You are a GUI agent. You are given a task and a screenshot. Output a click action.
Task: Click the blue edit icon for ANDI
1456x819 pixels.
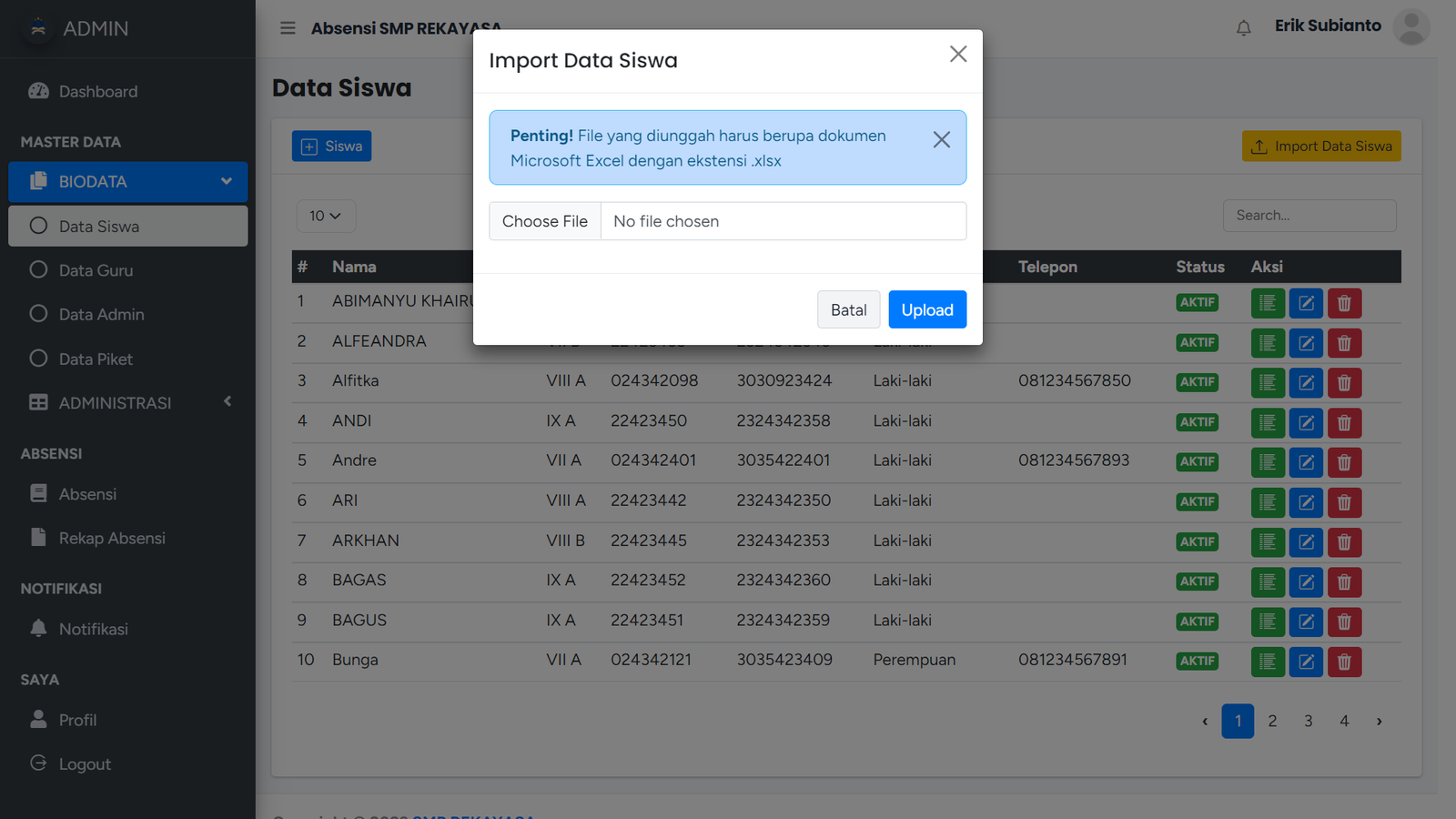1306,422
